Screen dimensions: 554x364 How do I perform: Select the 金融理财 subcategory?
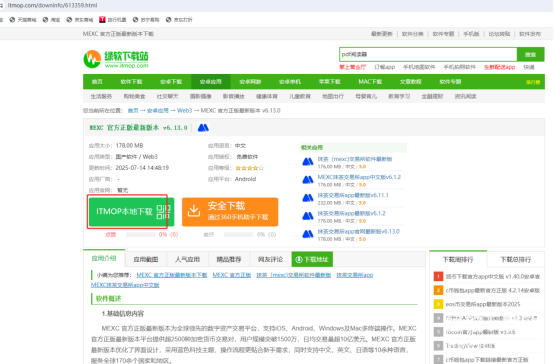[432, 96]
